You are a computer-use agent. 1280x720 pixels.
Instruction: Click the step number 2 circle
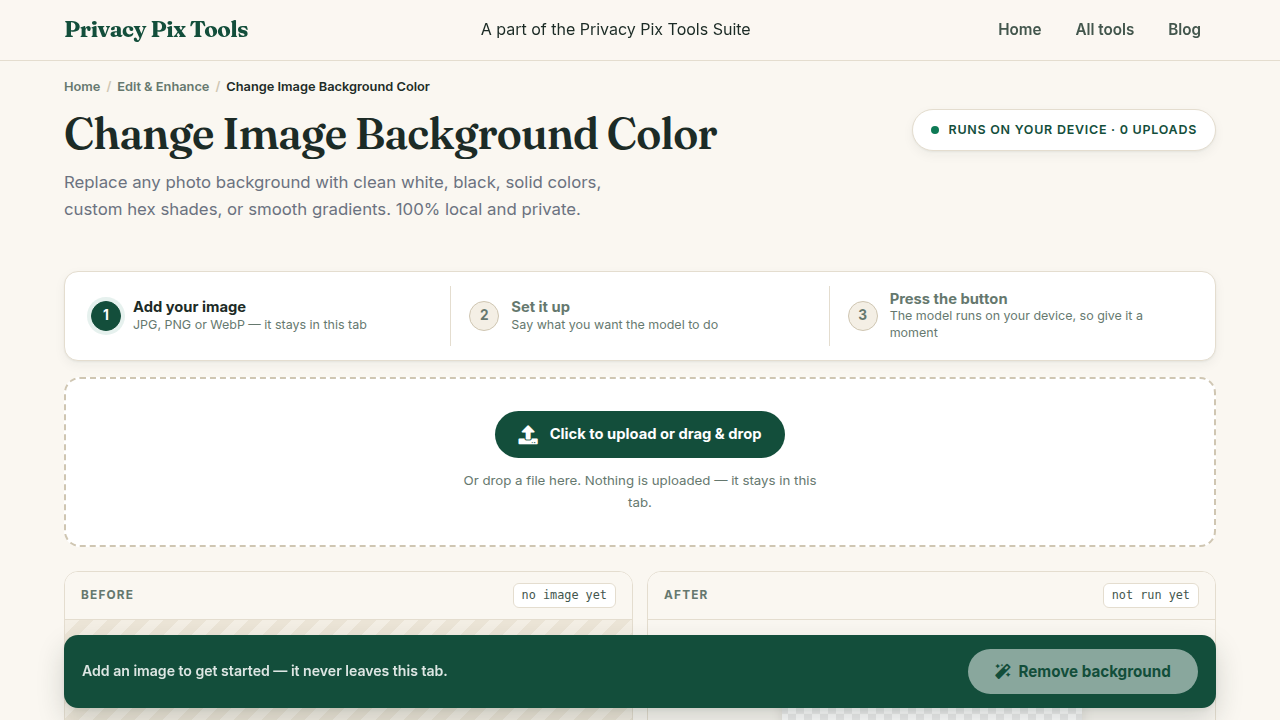coord(484,316)
